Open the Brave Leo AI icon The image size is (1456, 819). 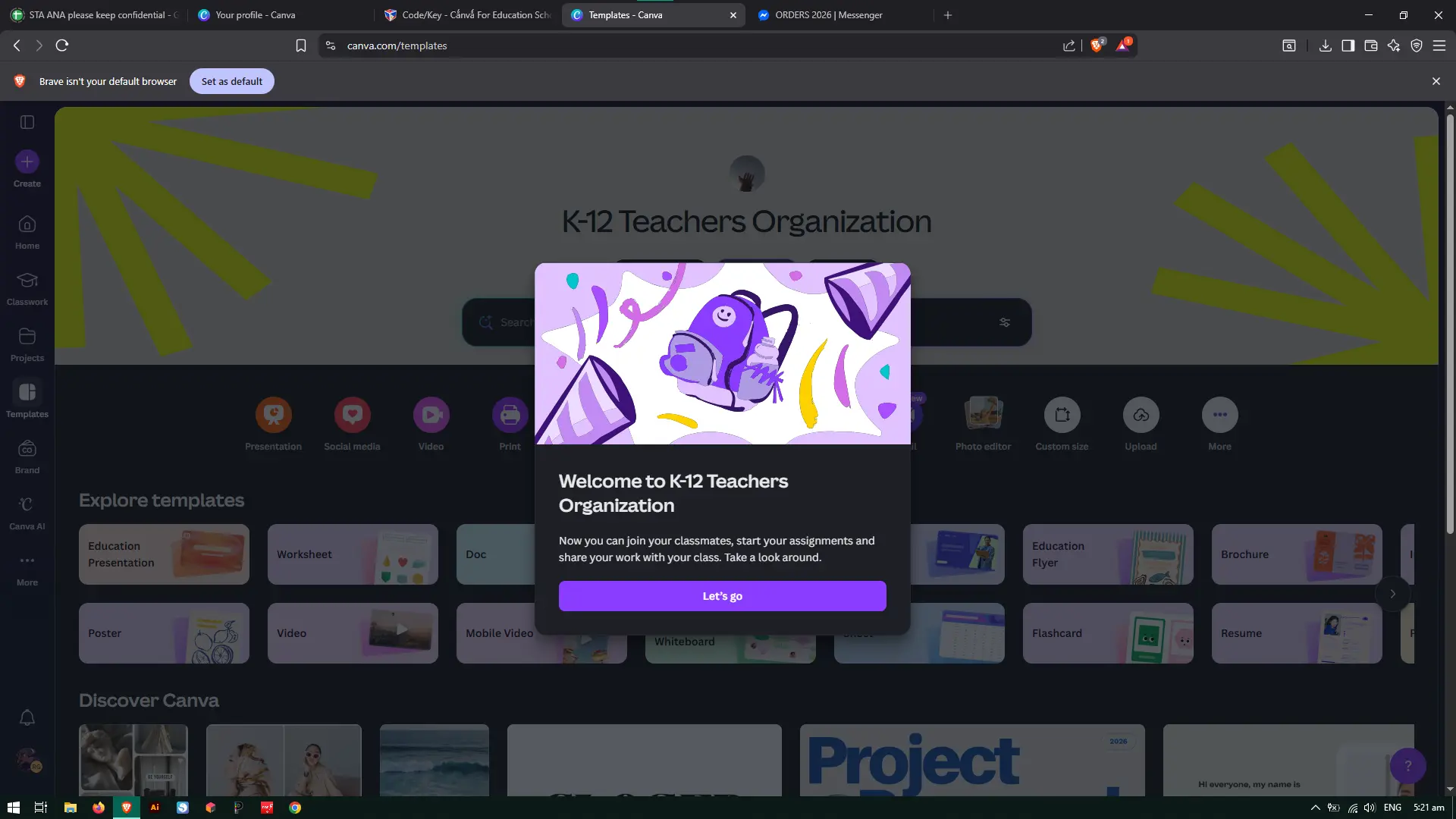(x=1394, y=45)
